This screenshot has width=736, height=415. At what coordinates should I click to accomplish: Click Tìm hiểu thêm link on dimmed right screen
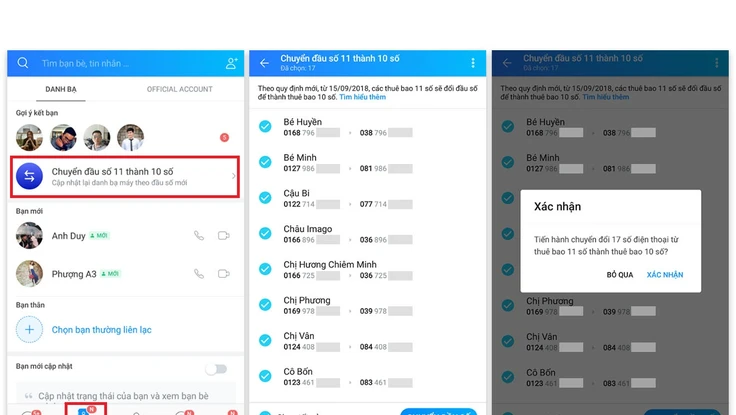pos(606,97)
